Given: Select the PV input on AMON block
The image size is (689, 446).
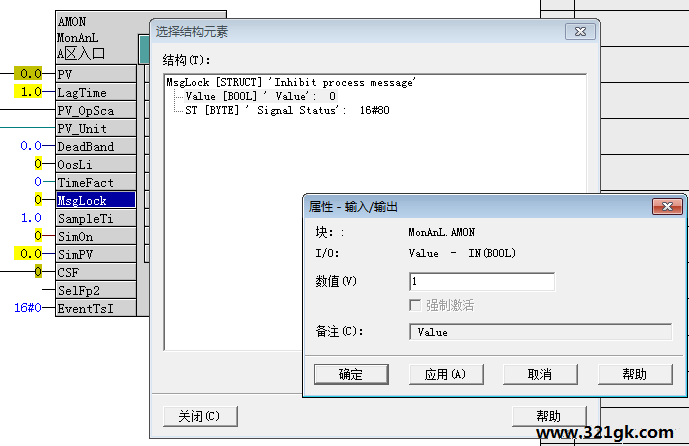Looking at the screenshot, I should 96,74.
